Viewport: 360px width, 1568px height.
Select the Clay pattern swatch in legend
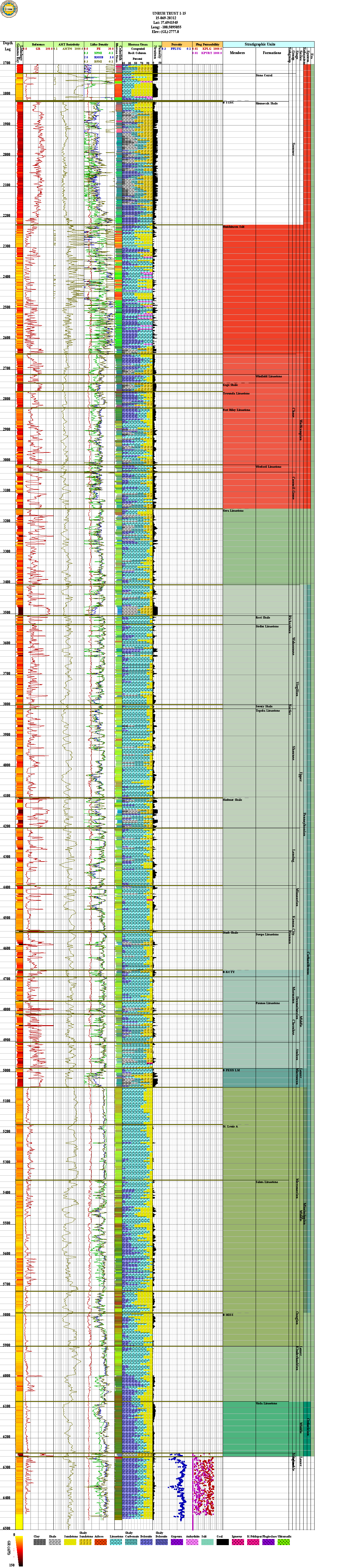point(40,1542)
